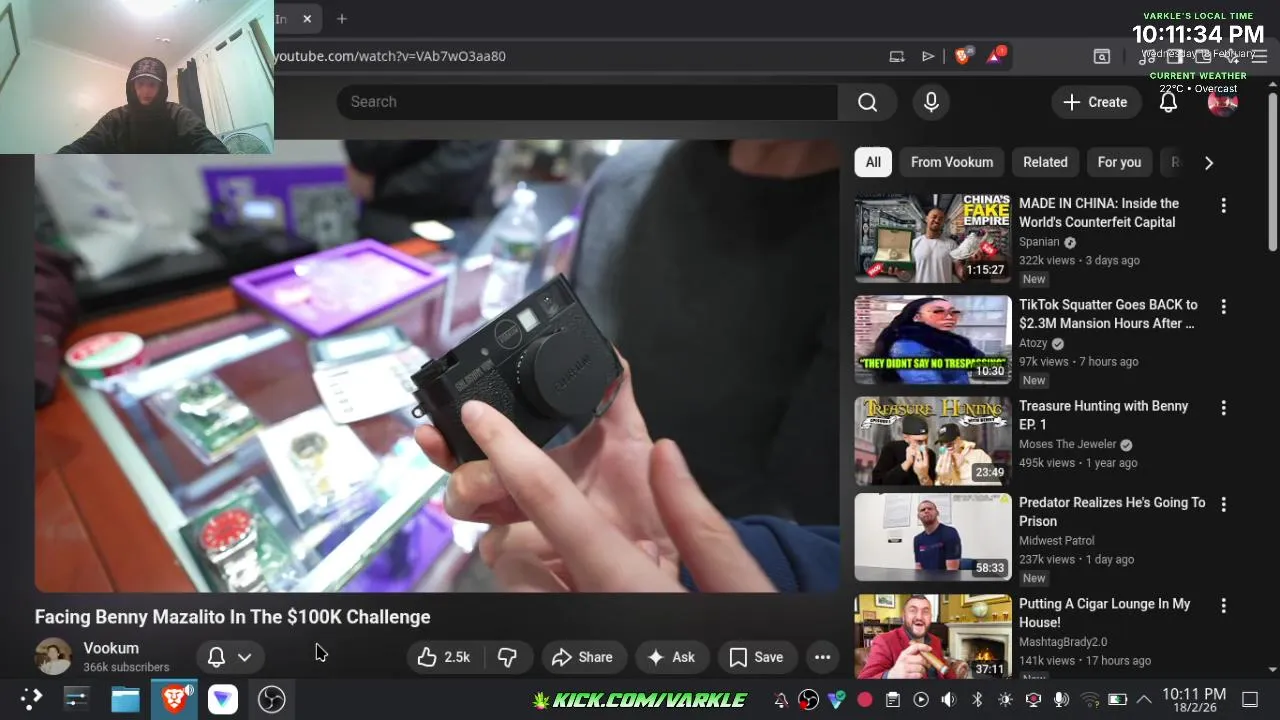1280x720 pixels.
Task: Go to the Spanian channel
Action: [x=1039, y=242]
